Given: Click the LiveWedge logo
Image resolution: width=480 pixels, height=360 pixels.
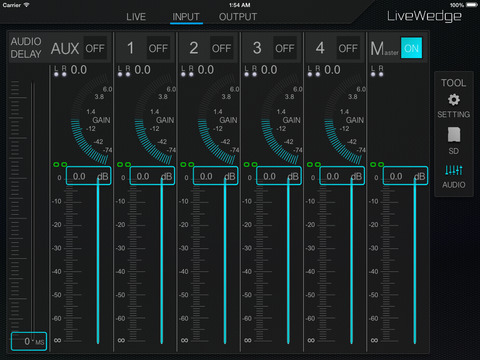Looking at the screenshot, I should click(x=424, y=16).
